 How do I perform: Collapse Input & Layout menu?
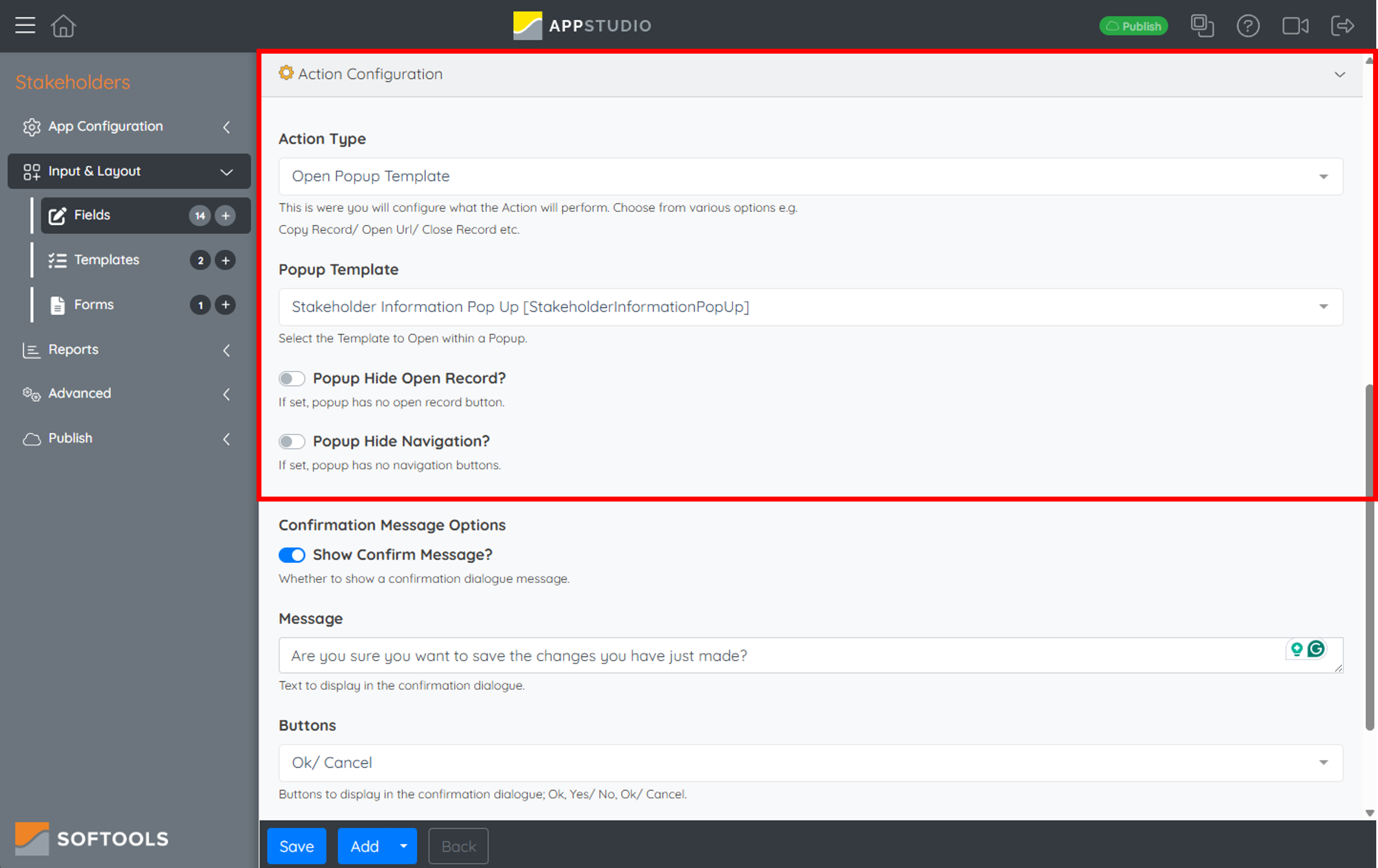tap(129, 171)
